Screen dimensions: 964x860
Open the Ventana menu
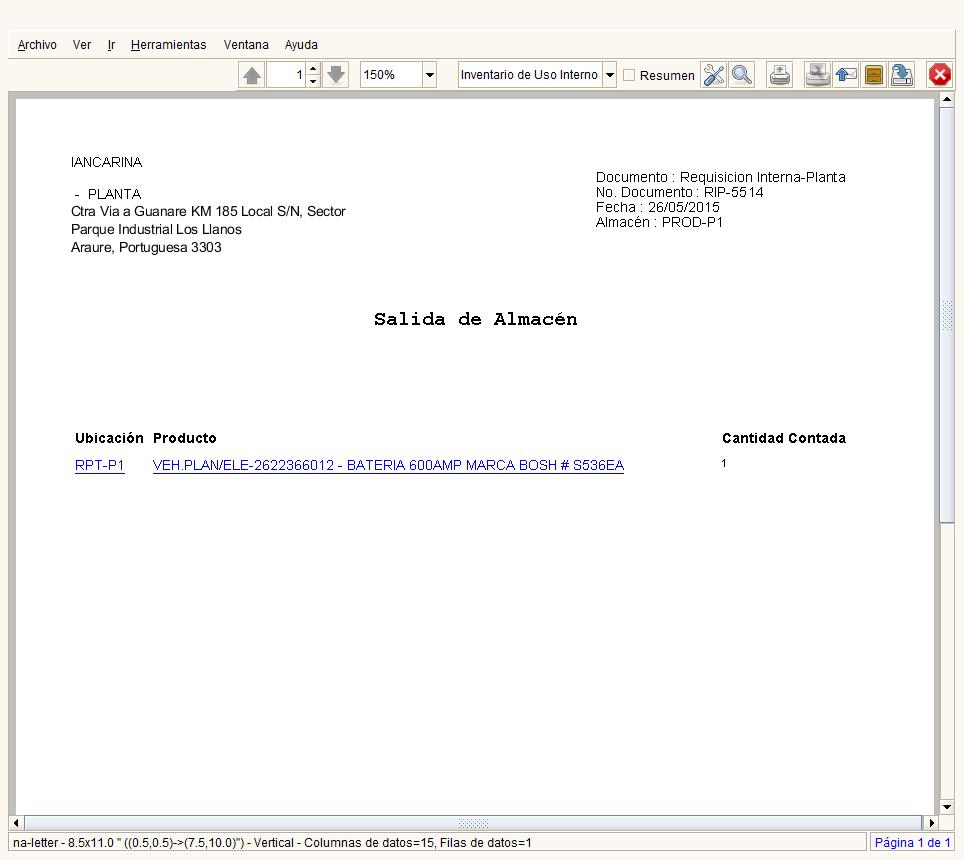pos(246,45)
